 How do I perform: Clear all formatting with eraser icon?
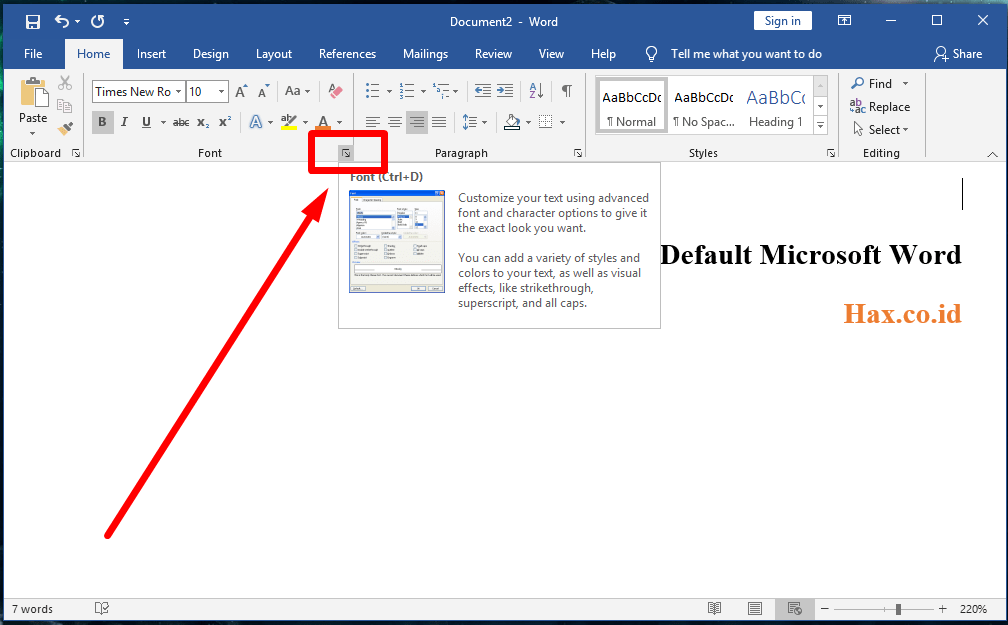(x=335, y=91)
